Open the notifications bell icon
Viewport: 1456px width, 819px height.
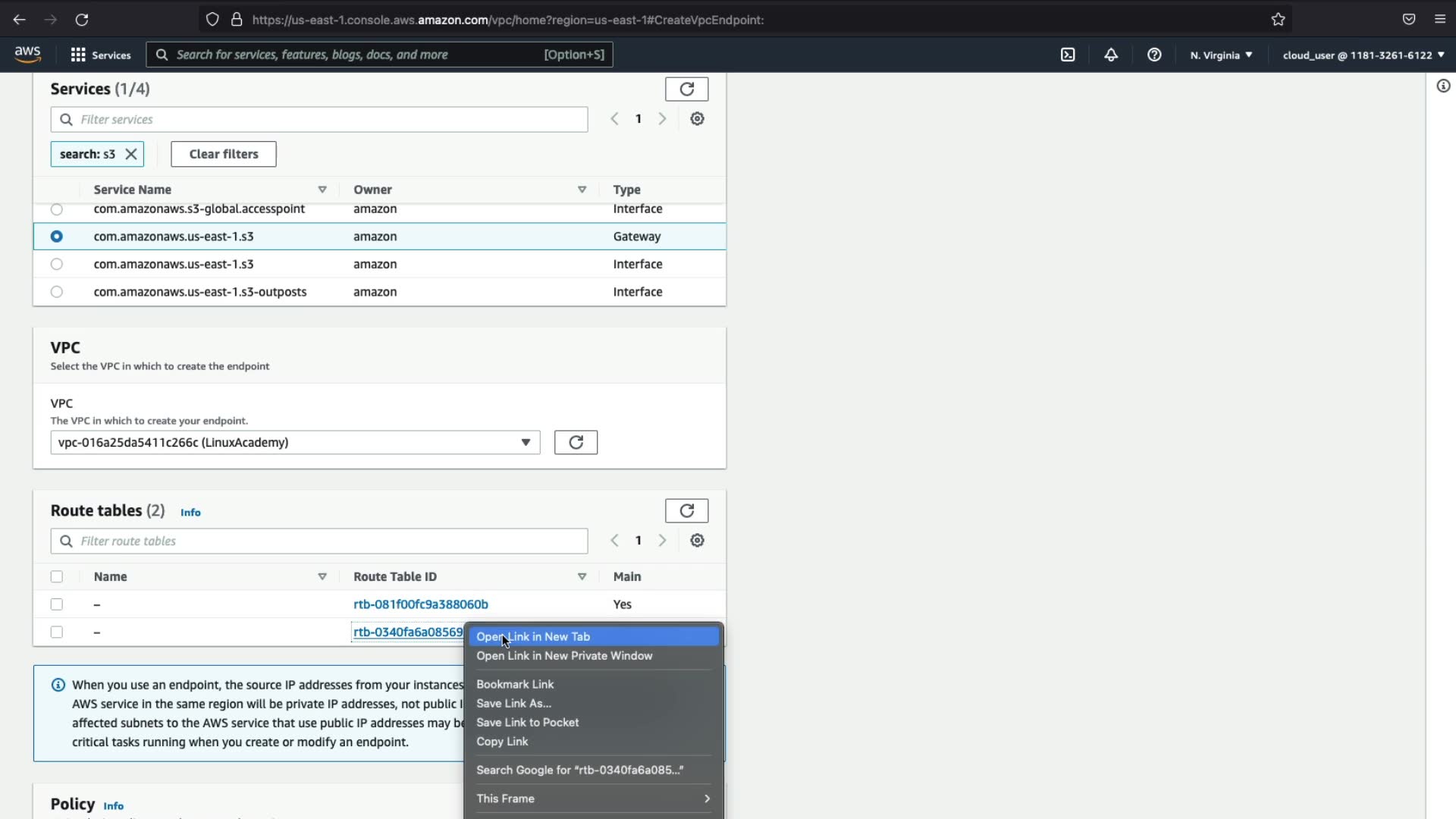pyautogui.click(x=1111, y=55)
